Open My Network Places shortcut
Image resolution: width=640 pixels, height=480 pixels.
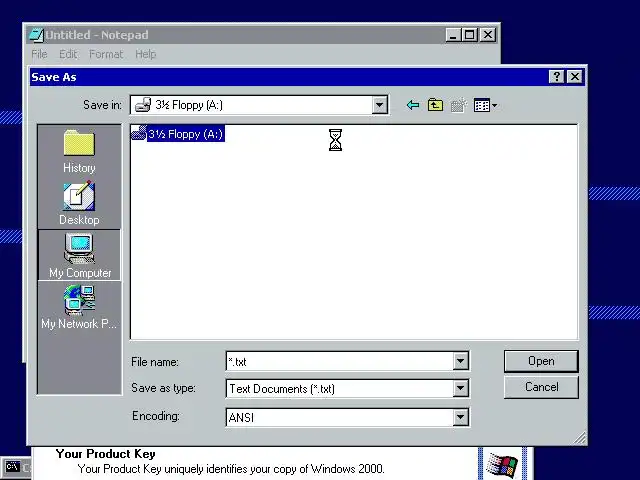point(79,307)
